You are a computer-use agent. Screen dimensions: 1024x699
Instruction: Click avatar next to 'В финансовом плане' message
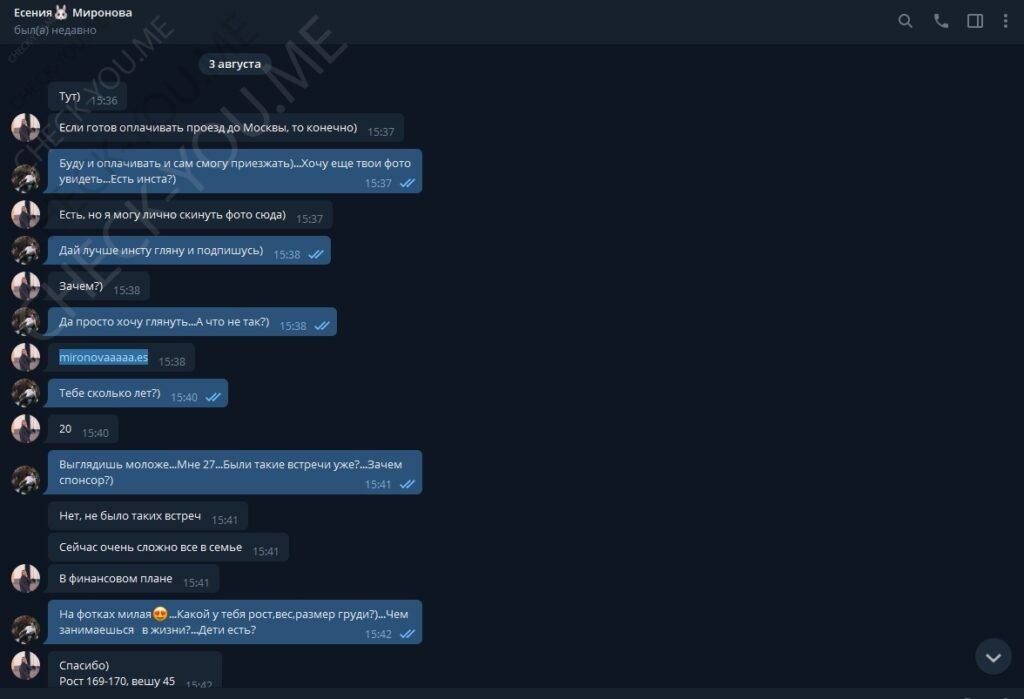pyautogui.click(x=25, y=579)
